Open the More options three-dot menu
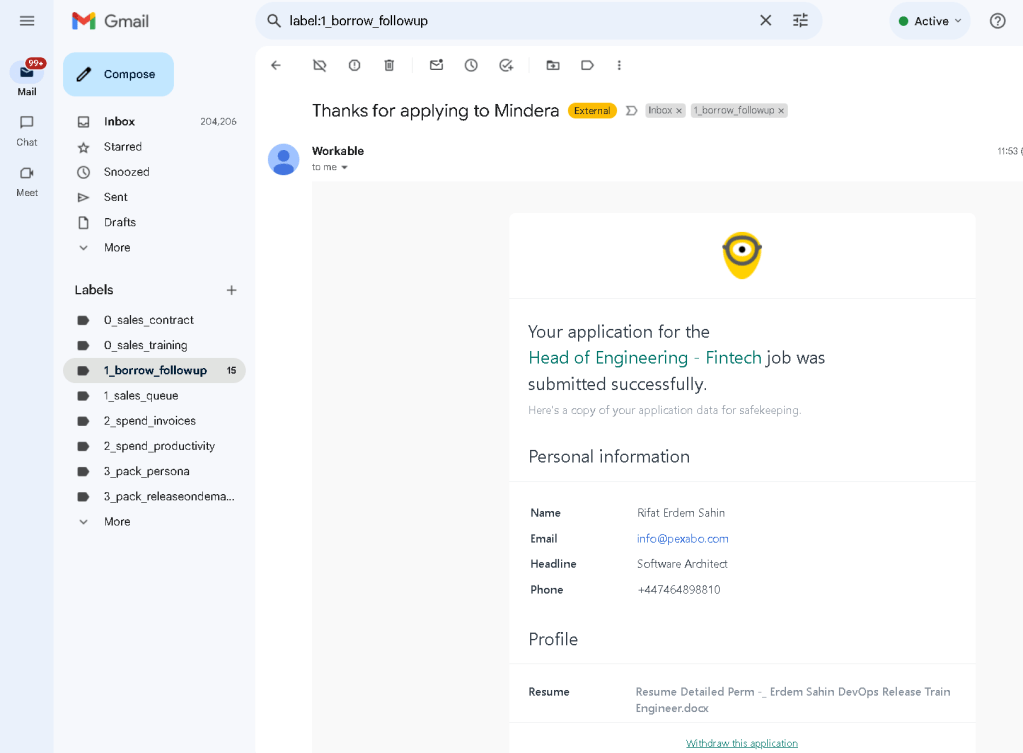1023x753 pixels. [x=619, y=65]
